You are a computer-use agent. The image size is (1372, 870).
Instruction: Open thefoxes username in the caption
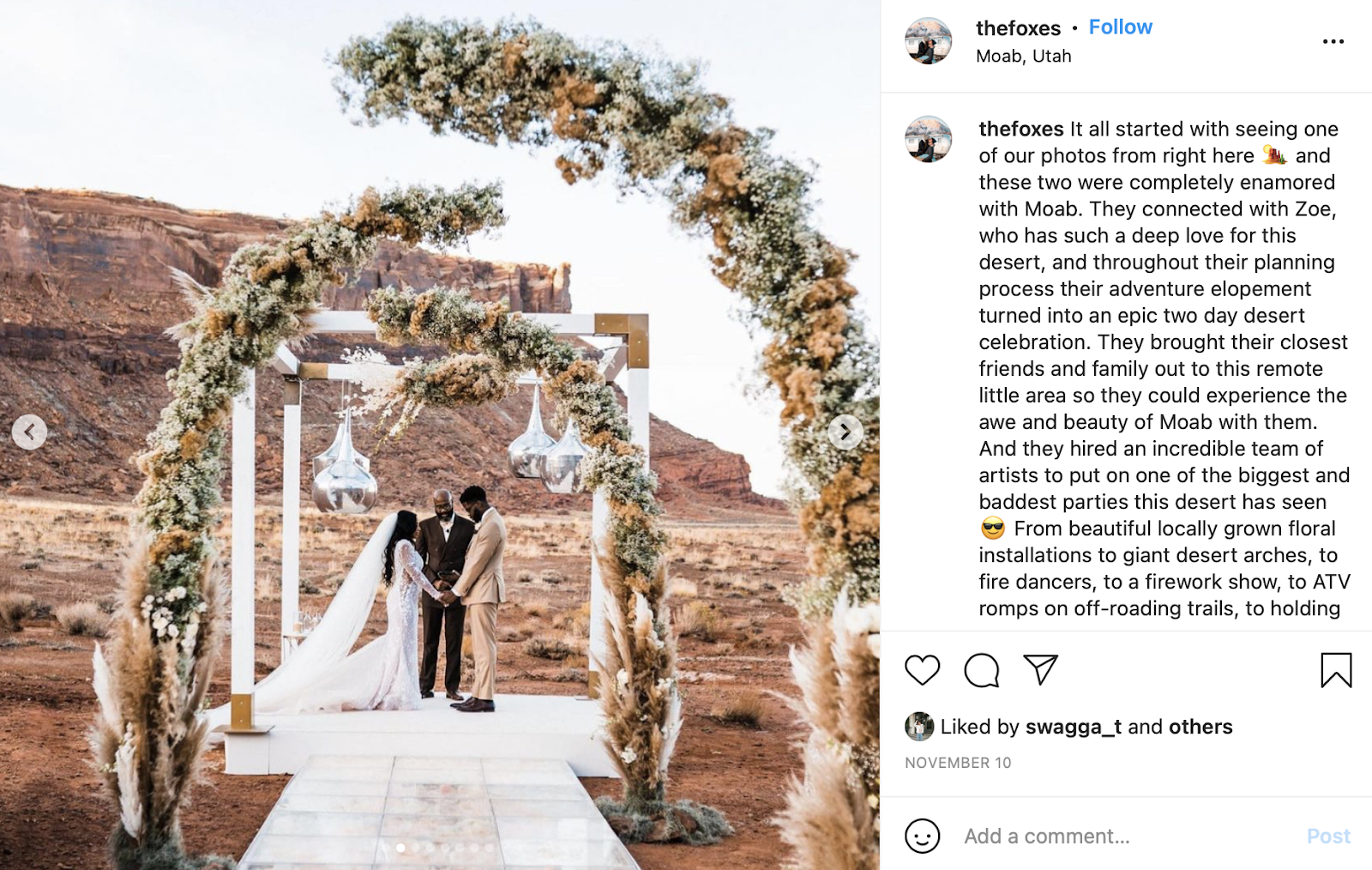click(x=1021, y=129)
